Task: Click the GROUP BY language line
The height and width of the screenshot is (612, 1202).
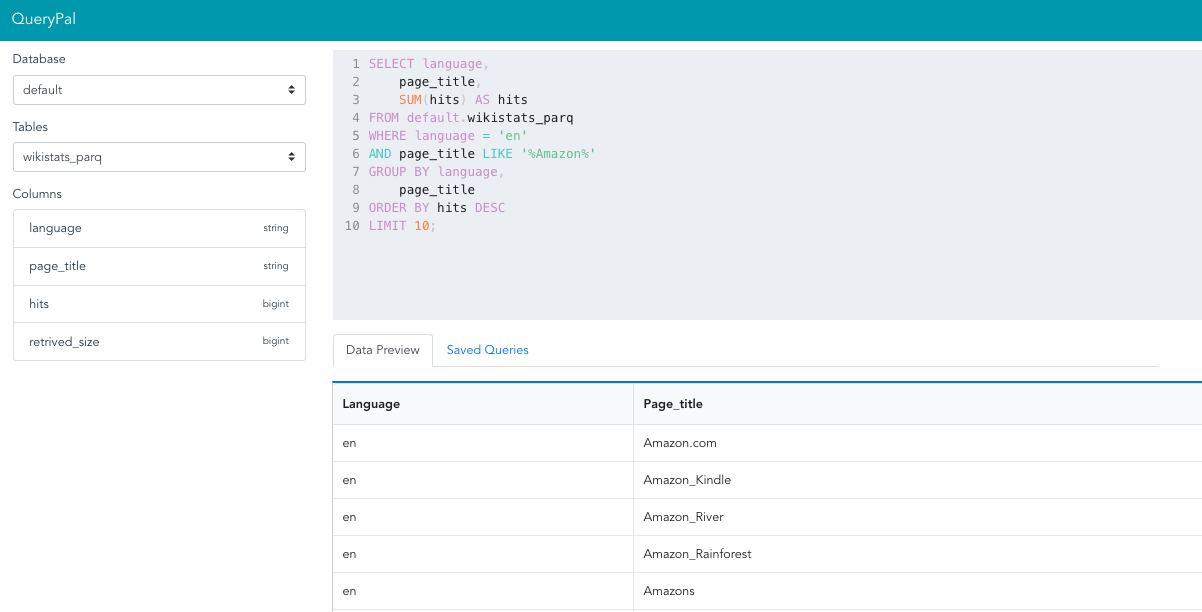Action: (436, 172)
